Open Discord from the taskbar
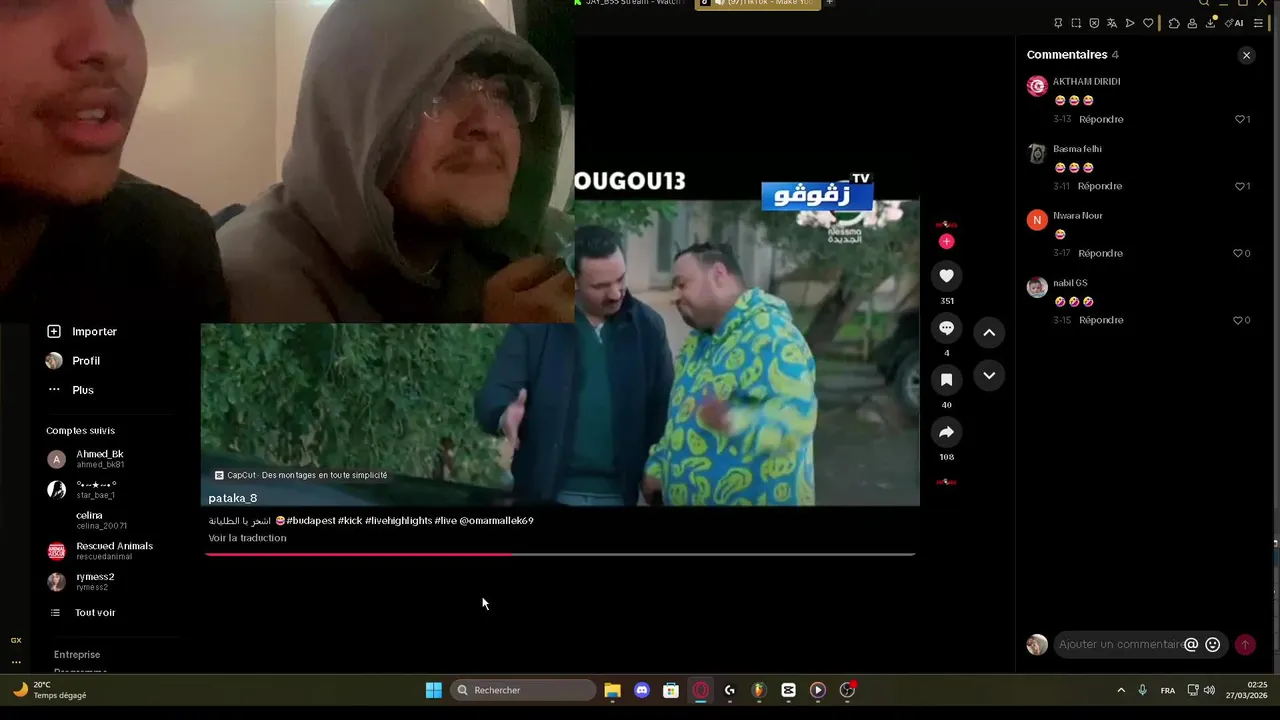The height and width of the screenshot is (720, 1280). coord(642,690)
